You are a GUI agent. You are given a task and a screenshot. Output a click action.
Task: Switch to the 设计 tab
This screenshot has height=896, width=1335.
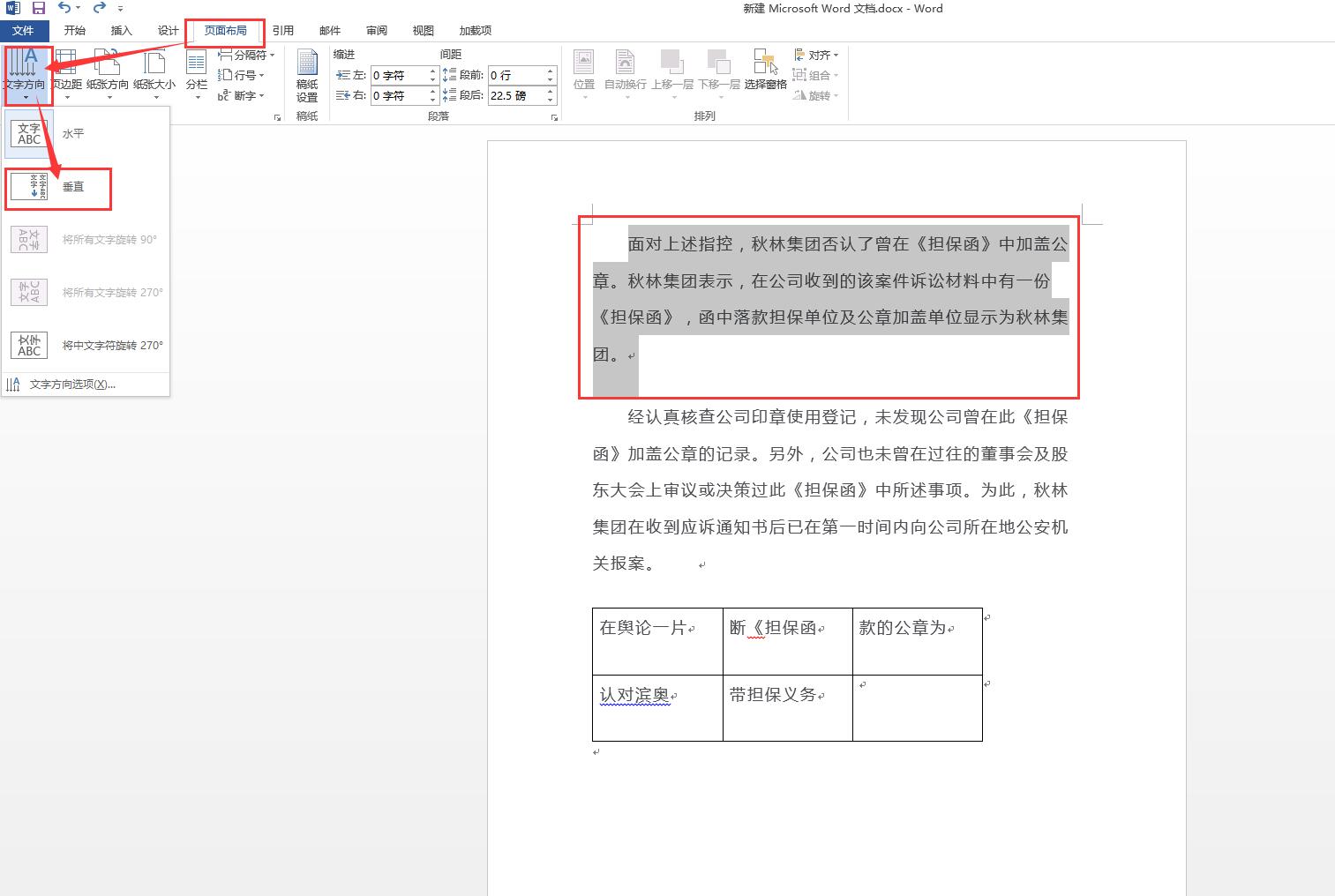[x=169, y=31]
